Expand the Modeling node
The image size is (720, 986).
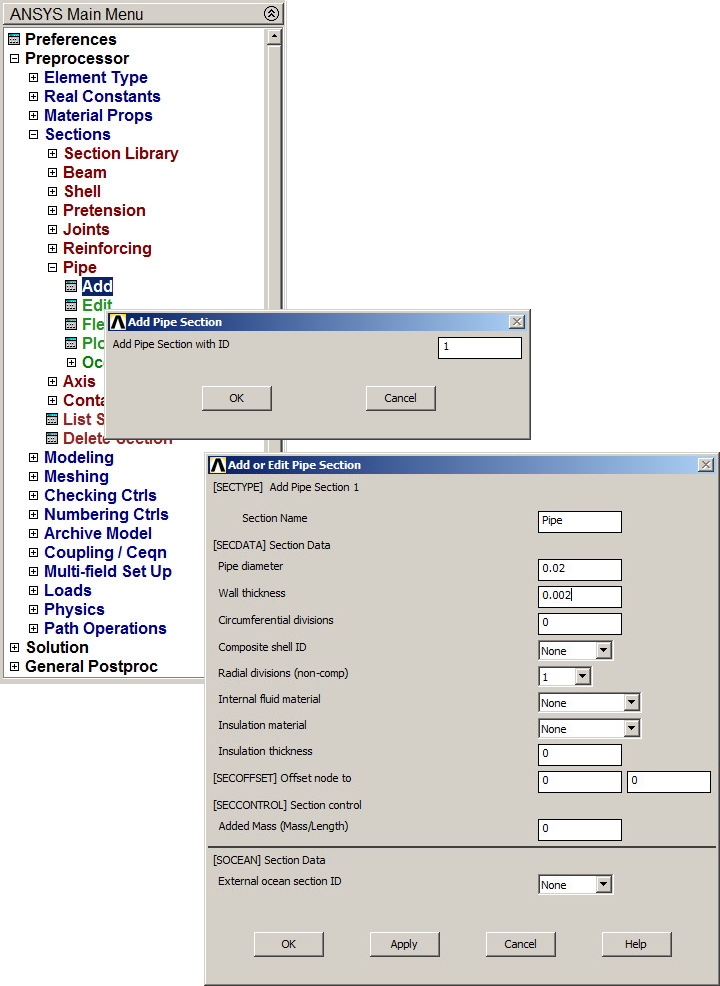33,457
